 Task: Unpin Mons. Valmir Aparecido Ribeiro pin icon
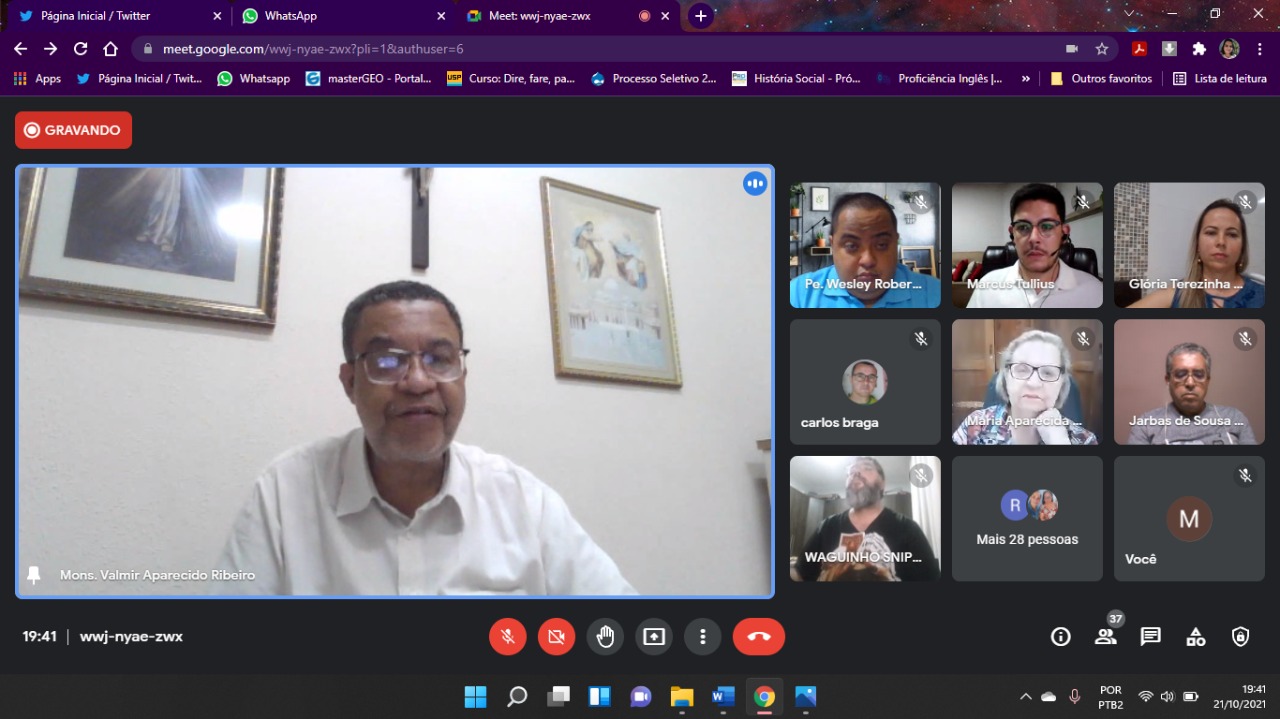pyautogui.click(x=34, y=575)
